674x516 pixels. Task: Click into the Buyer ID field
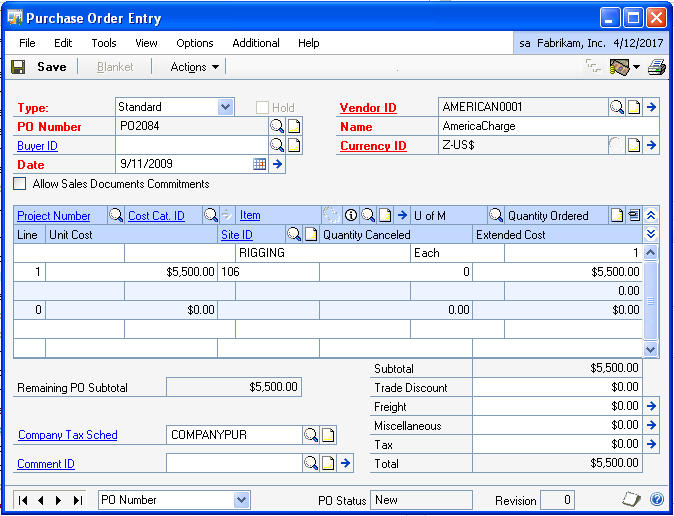192,145
